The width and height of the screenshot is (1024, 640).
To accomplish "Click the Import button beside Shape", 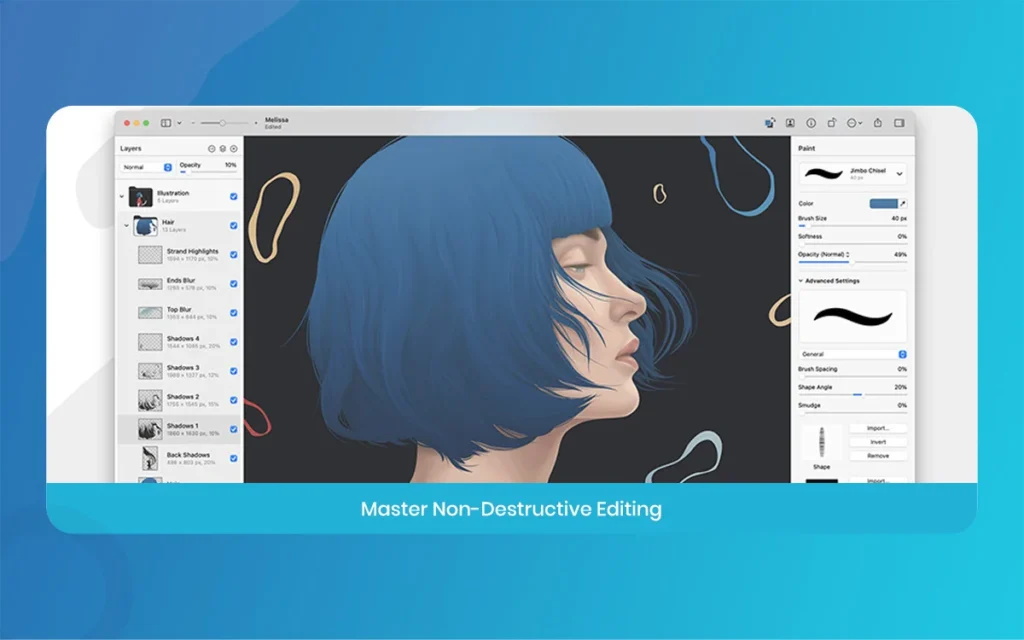I will [x=878, y=428].
